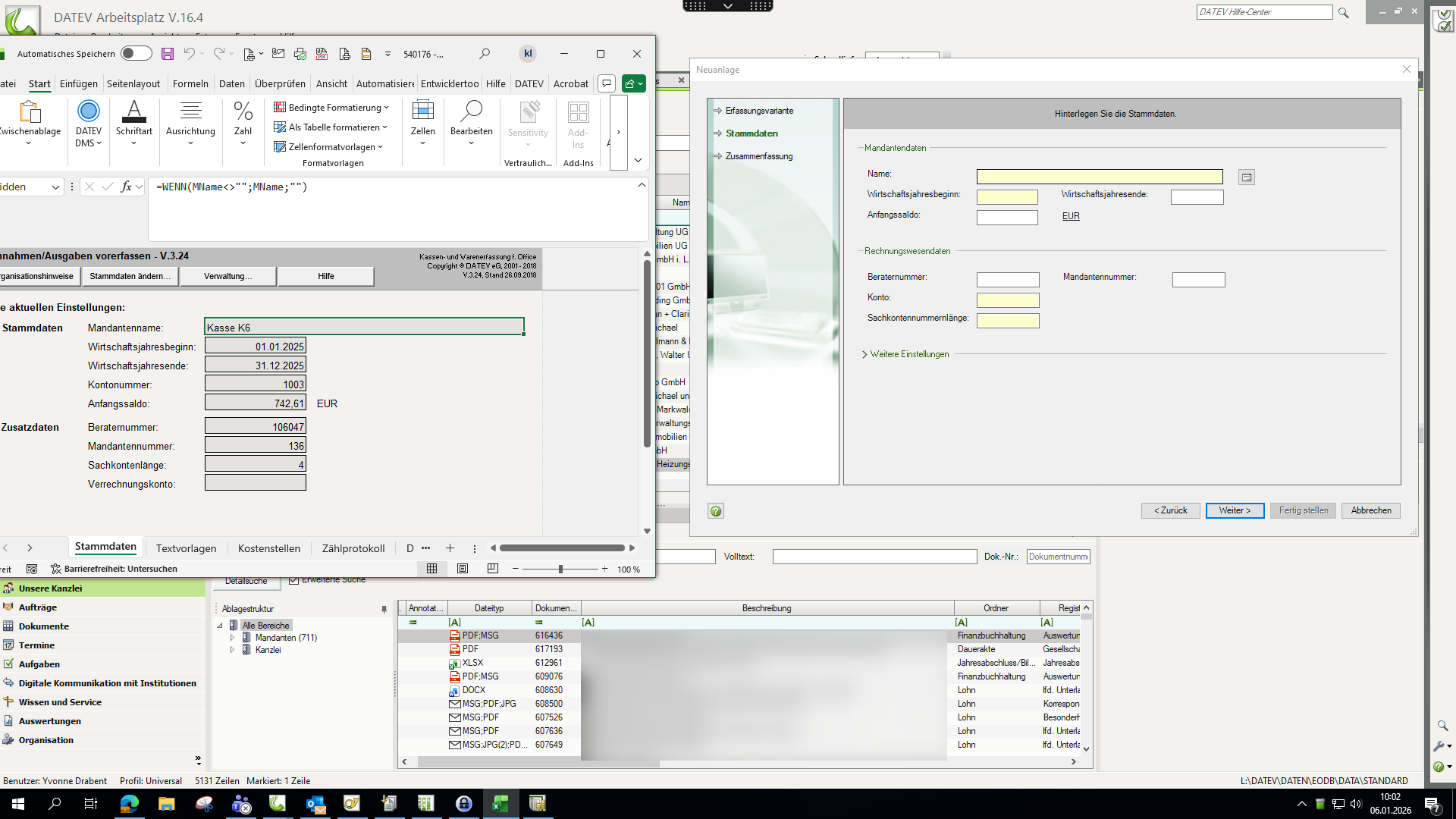Open Bedingte Formatierung dropdown
The image size is (1456, 819).
coord(331,108)
